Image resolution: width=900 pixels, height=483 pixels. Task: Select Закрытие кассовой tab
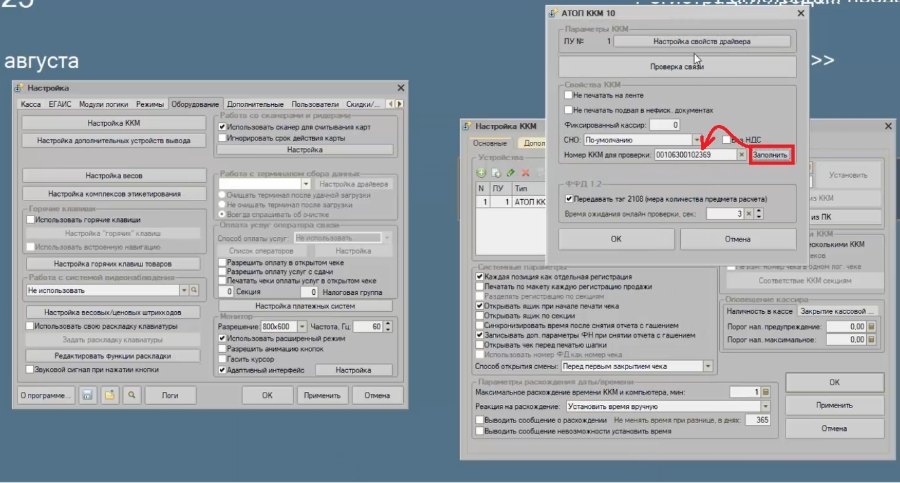[x=836, y=311]
